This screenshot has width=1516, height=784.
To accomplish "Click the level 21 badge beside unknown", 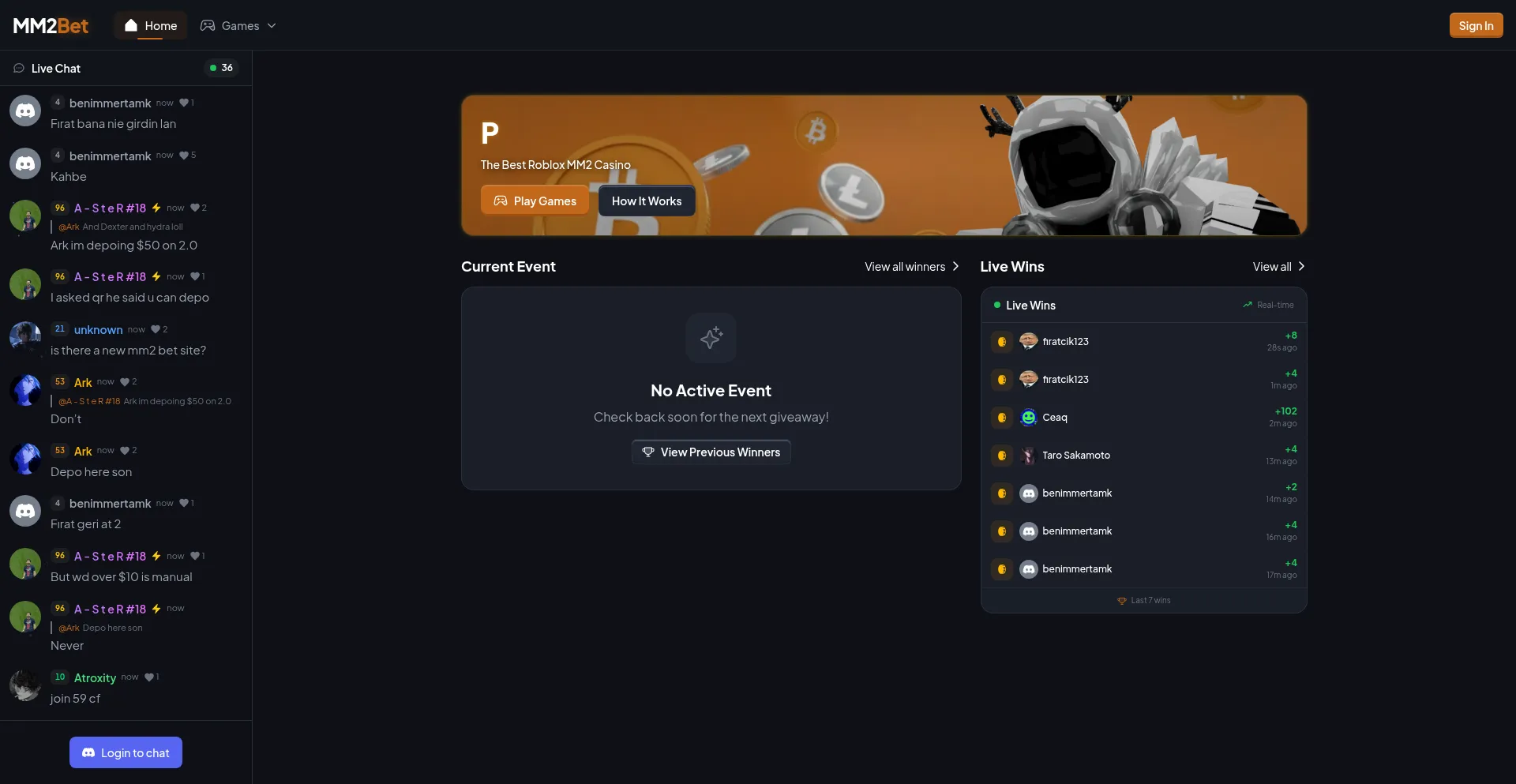I will click(x=60, y=329).
